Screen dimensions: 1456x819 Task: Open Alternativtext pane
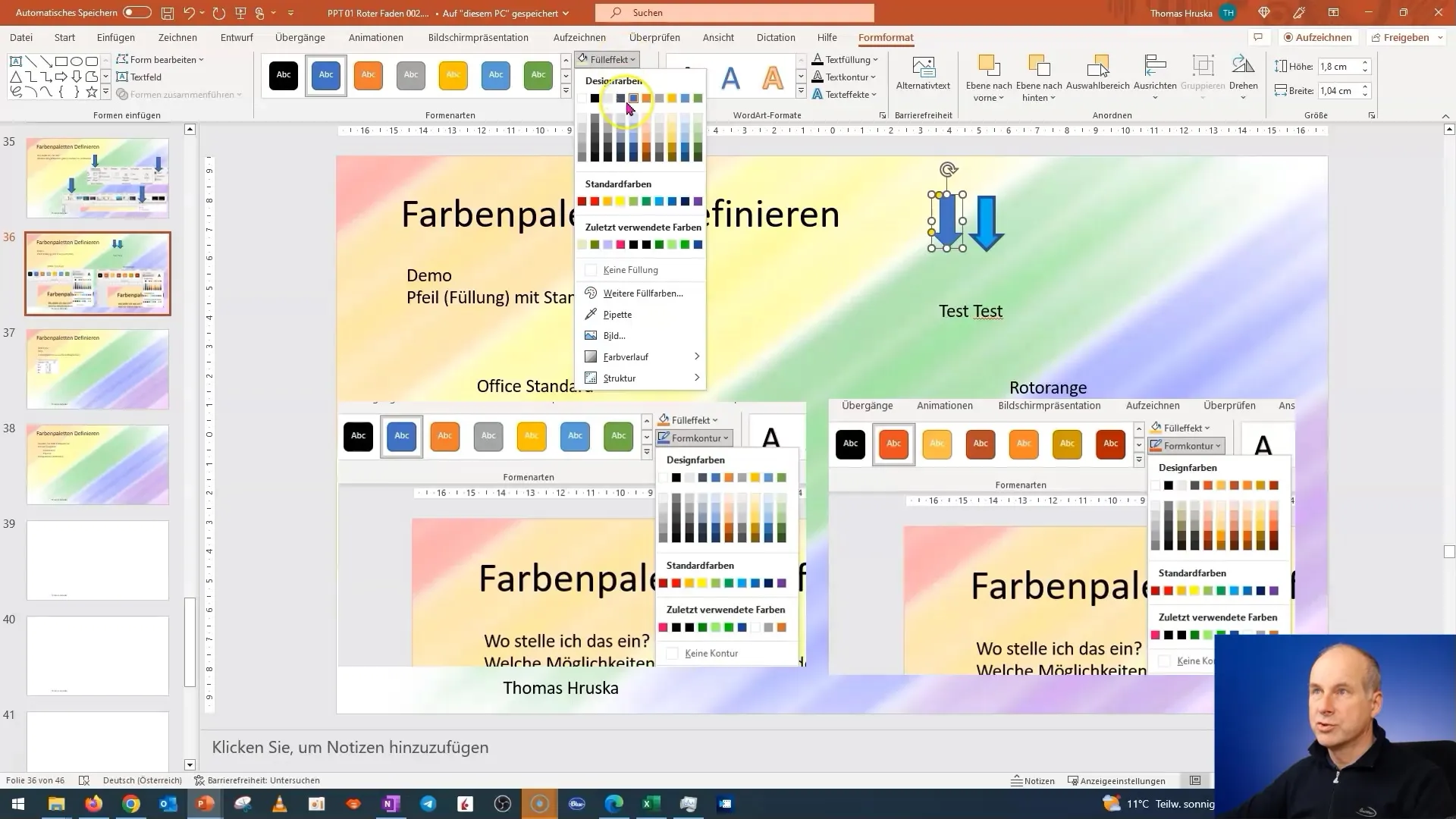(923, 74)
